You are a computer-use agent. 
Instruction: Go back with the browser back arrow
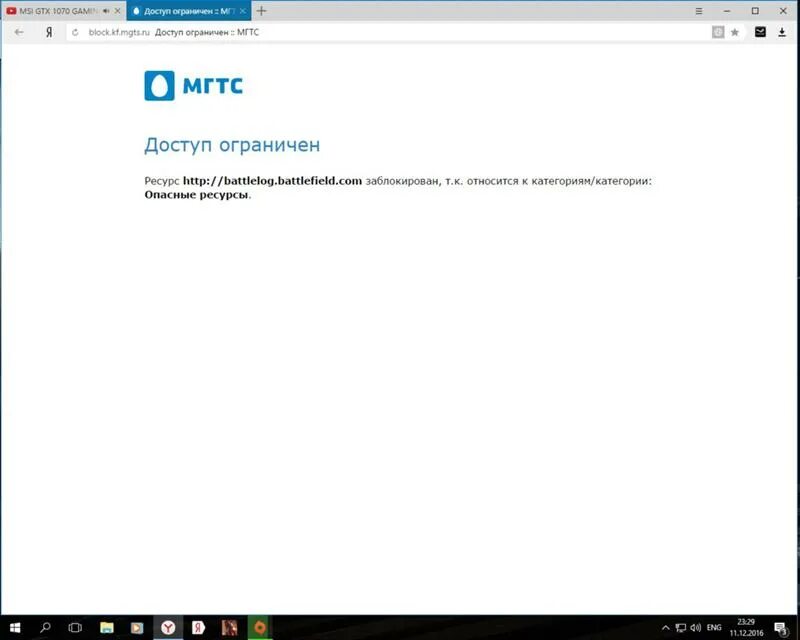click(x=19, y=32)
